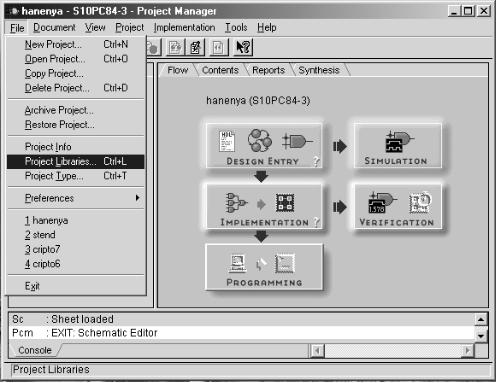Switch to the Flow tab
497x383 pixels.
(x=178, y=70)
